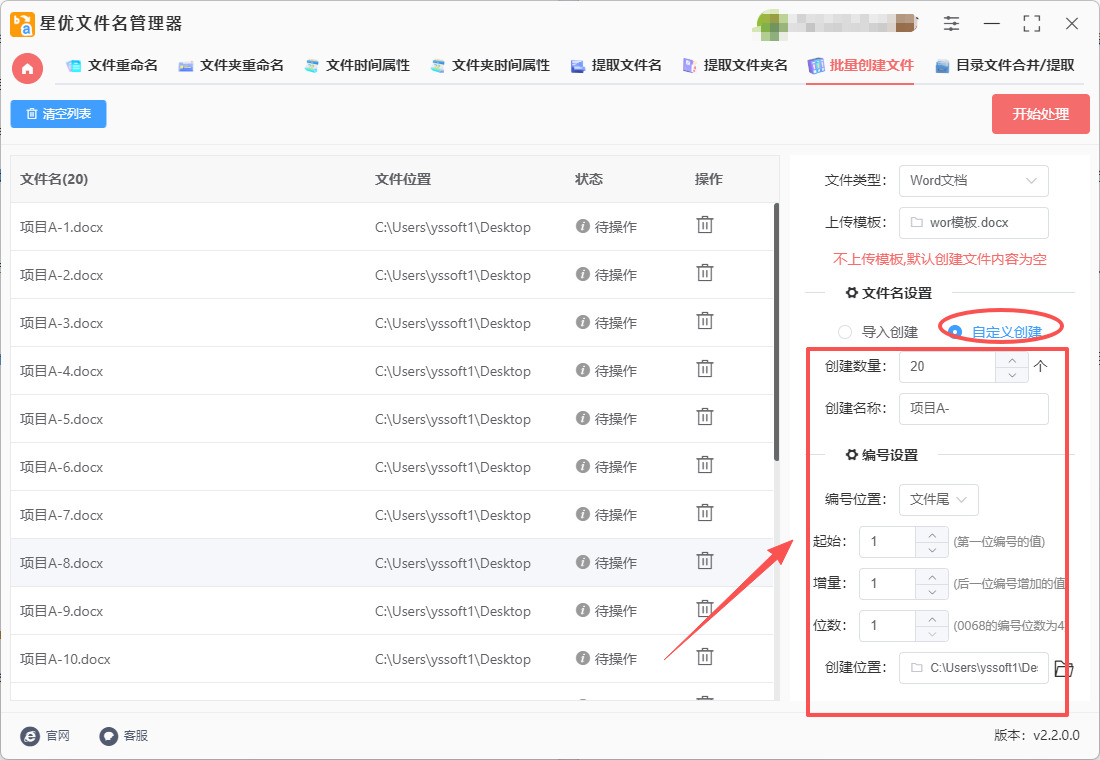The height and width of the screenshot is (760, 1100).
Task: Click the 创建名称 input field
Action: click(974, 408)
